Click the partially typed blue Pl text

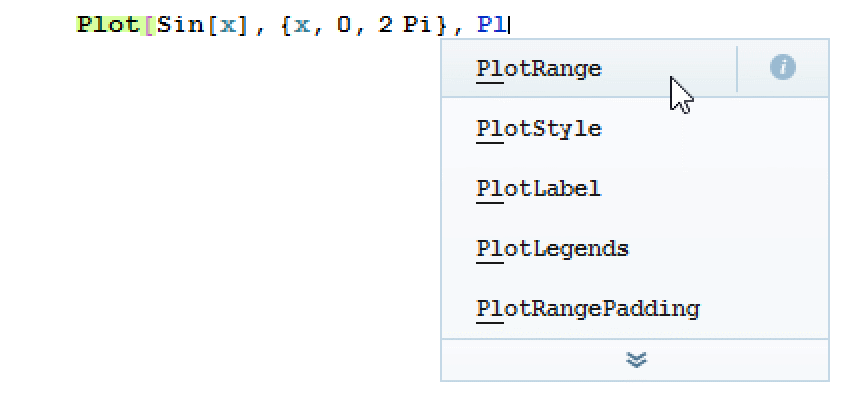tap(491, 25)
